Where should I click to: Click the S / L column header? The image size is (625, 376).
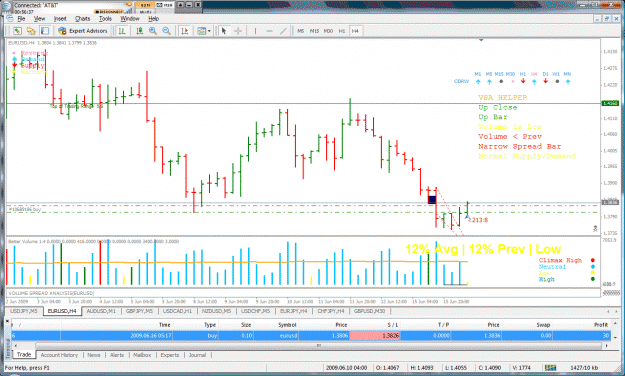(x=393, y=325)
